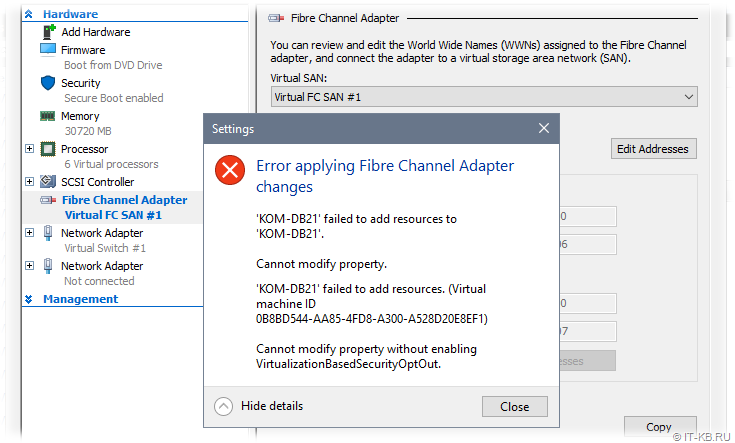
Task: Expand the Processor tree node
Action: tap(29, 149)
